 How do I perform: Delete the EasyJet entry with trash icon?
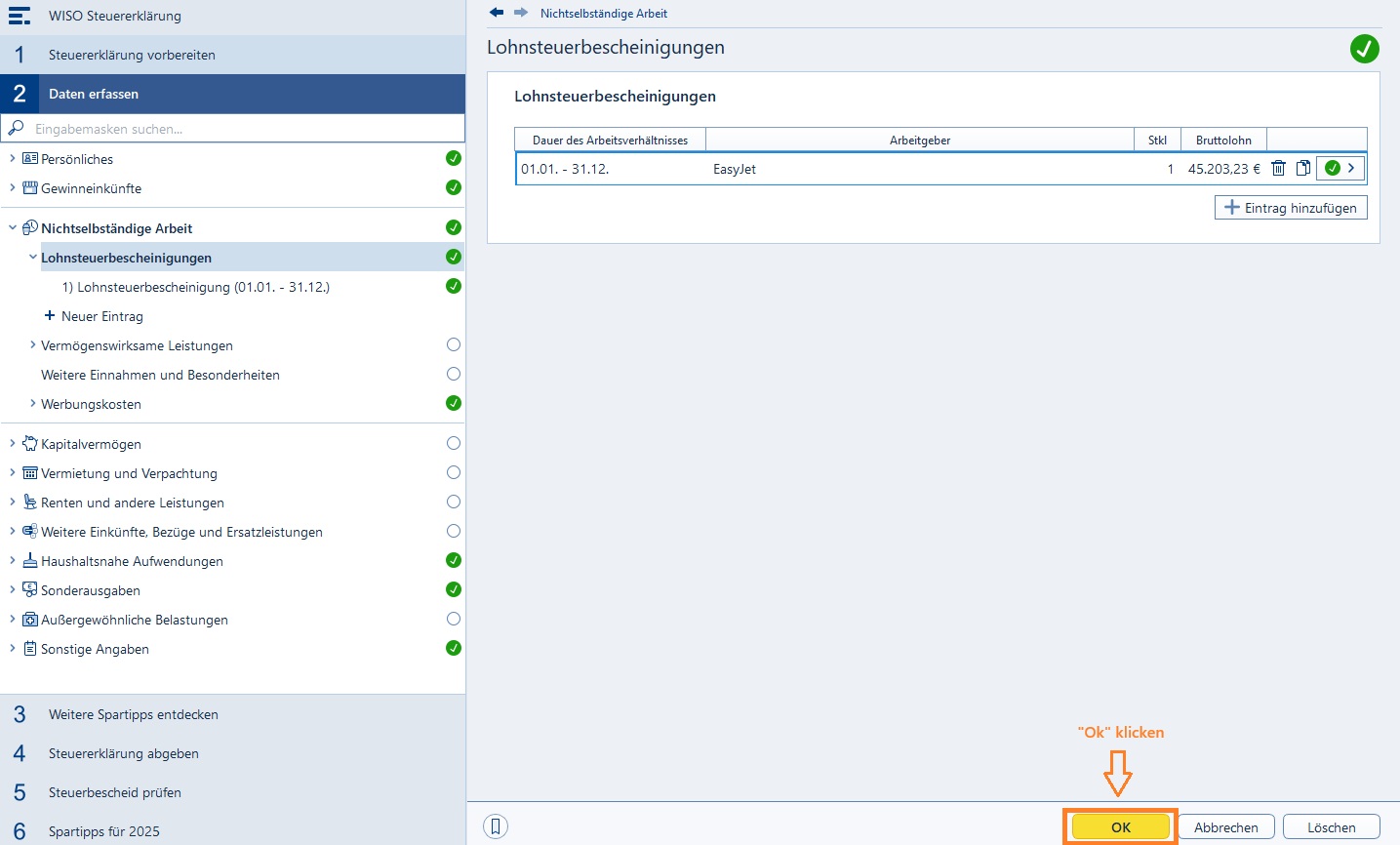click(1278, 168)
